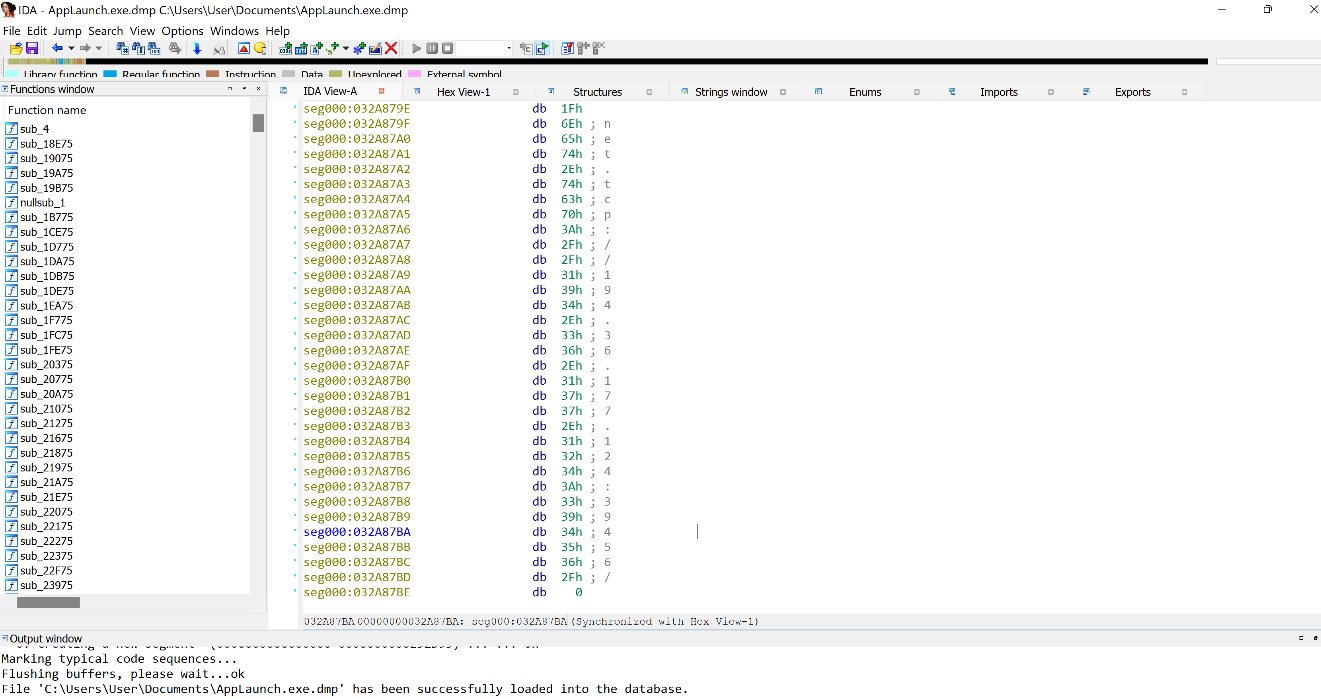Screen dimensions: 1321x699
Task: Close the IDA View-A tab
Action: coord(381,92)
